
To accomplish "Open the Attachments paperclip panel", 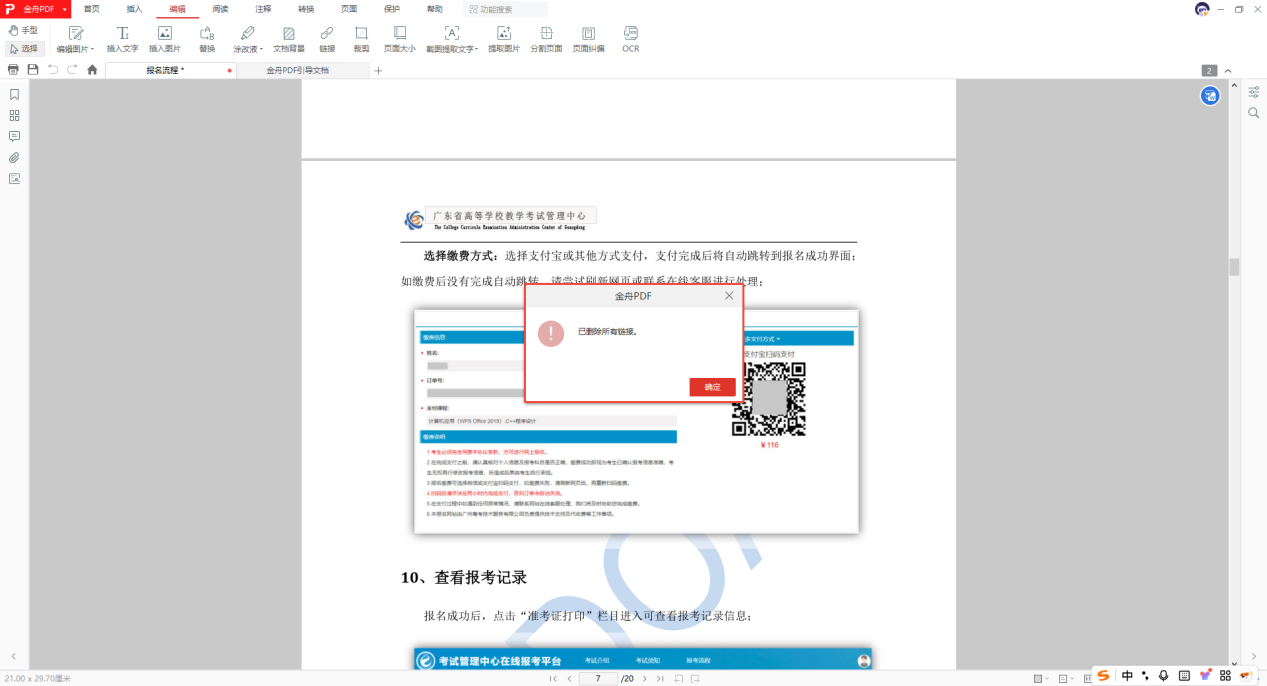I will [14, 158].
